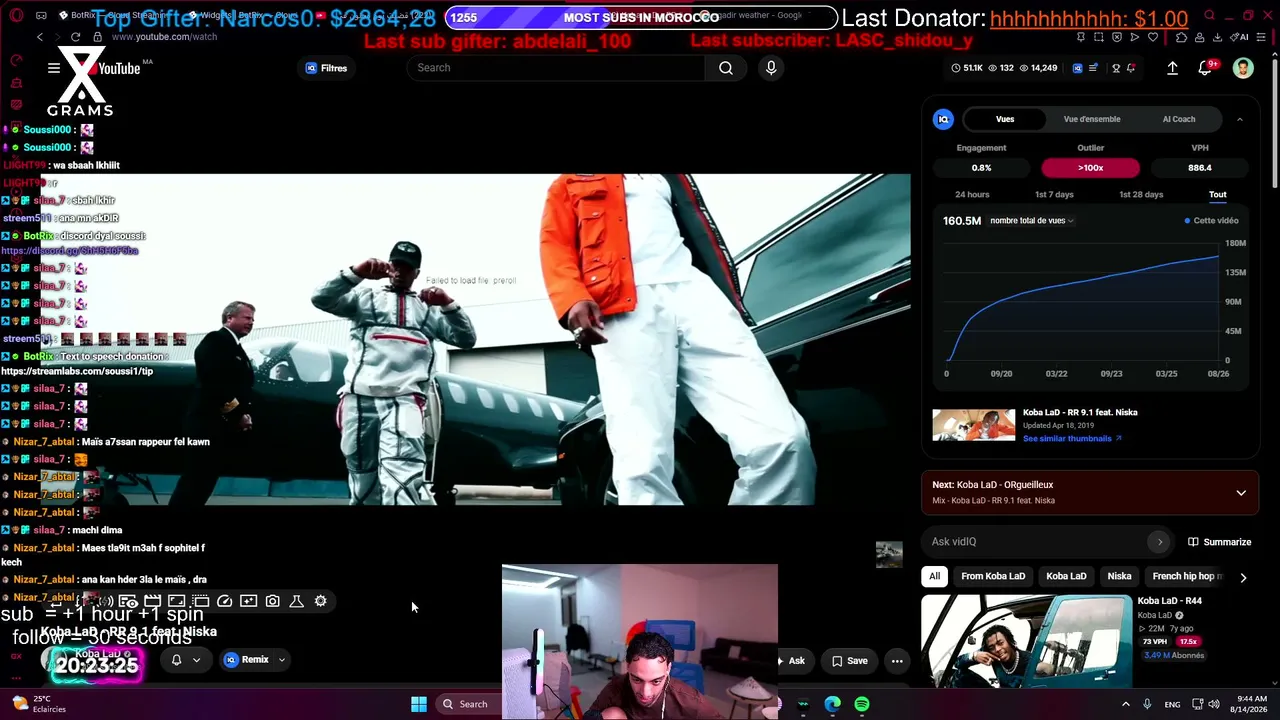Open the vidIQ icon in stats bar

1077,68
